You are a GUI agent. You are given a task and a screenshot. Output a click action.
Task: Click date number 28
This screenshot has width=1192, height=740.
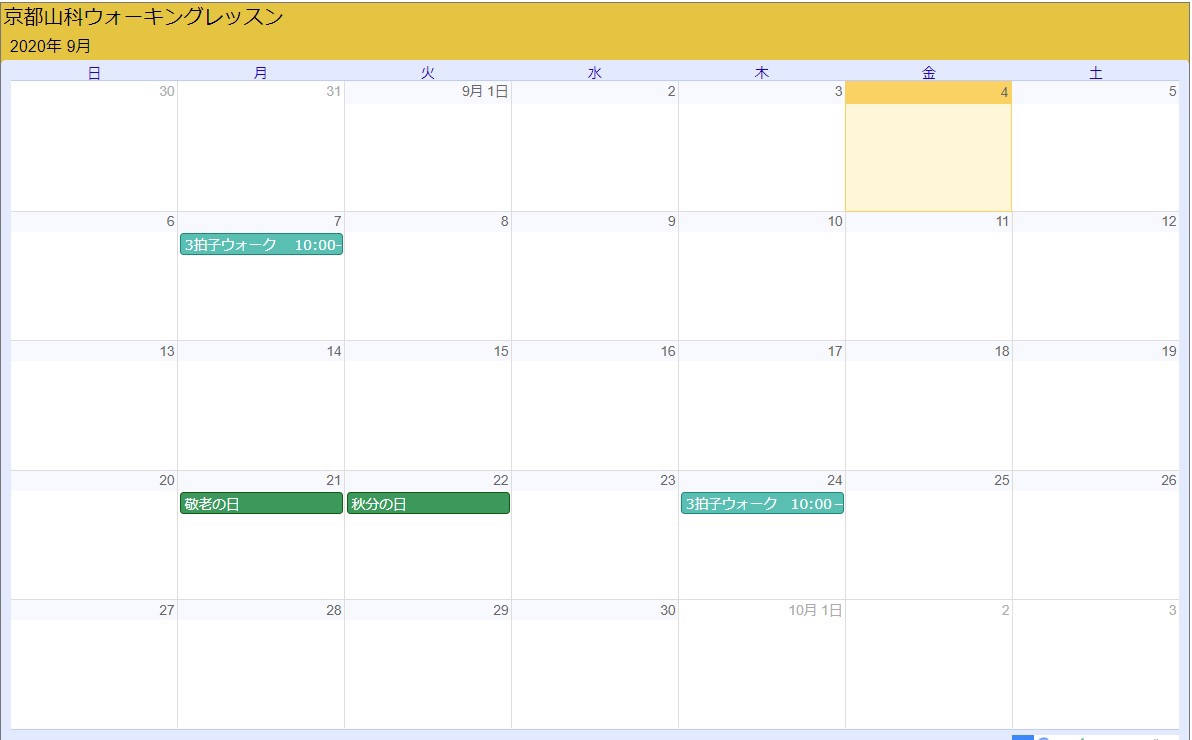point(334,610)
